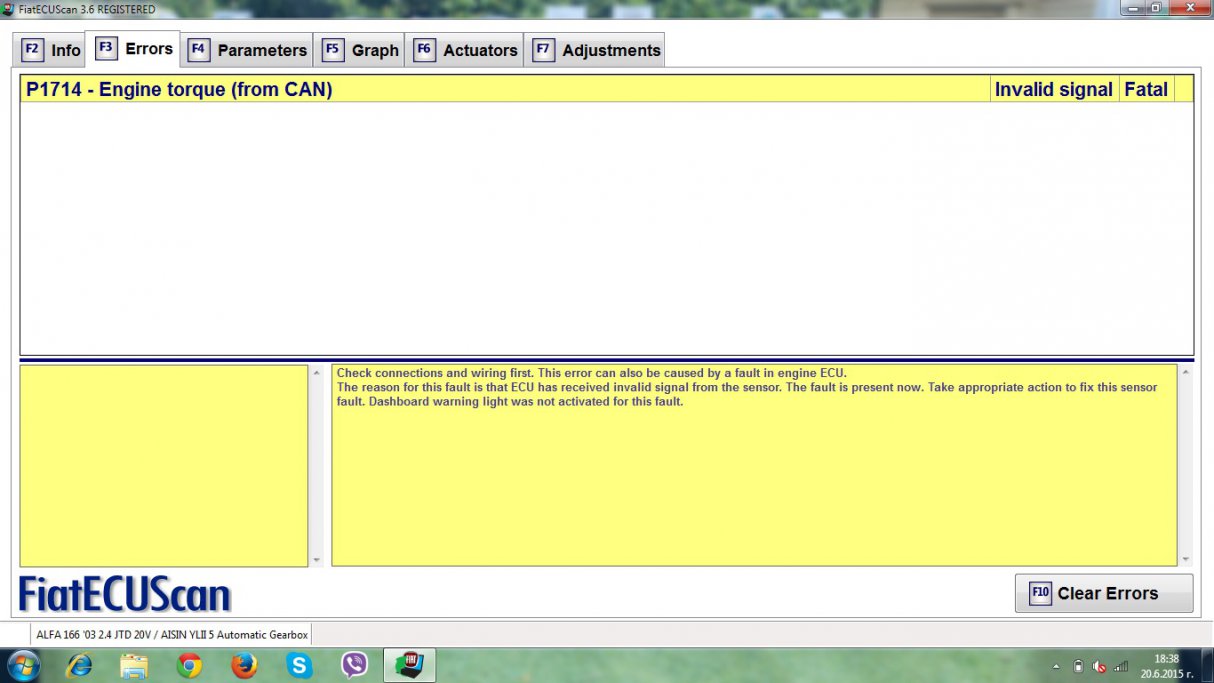
Task: Open the Info tab
Action: click(x=52, y=50)
